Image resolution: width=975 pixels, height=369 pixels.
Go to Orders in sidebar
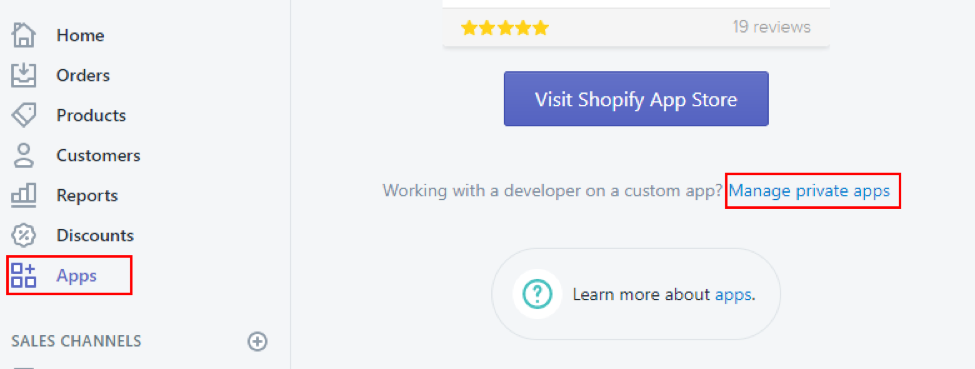(x=83, y=75)
